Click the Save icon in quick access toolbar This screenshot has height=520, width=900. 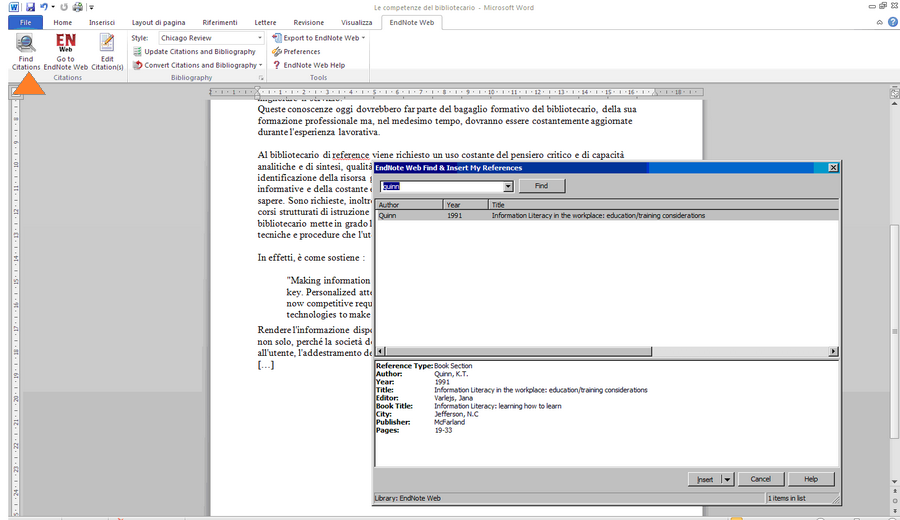pos(31,7)
